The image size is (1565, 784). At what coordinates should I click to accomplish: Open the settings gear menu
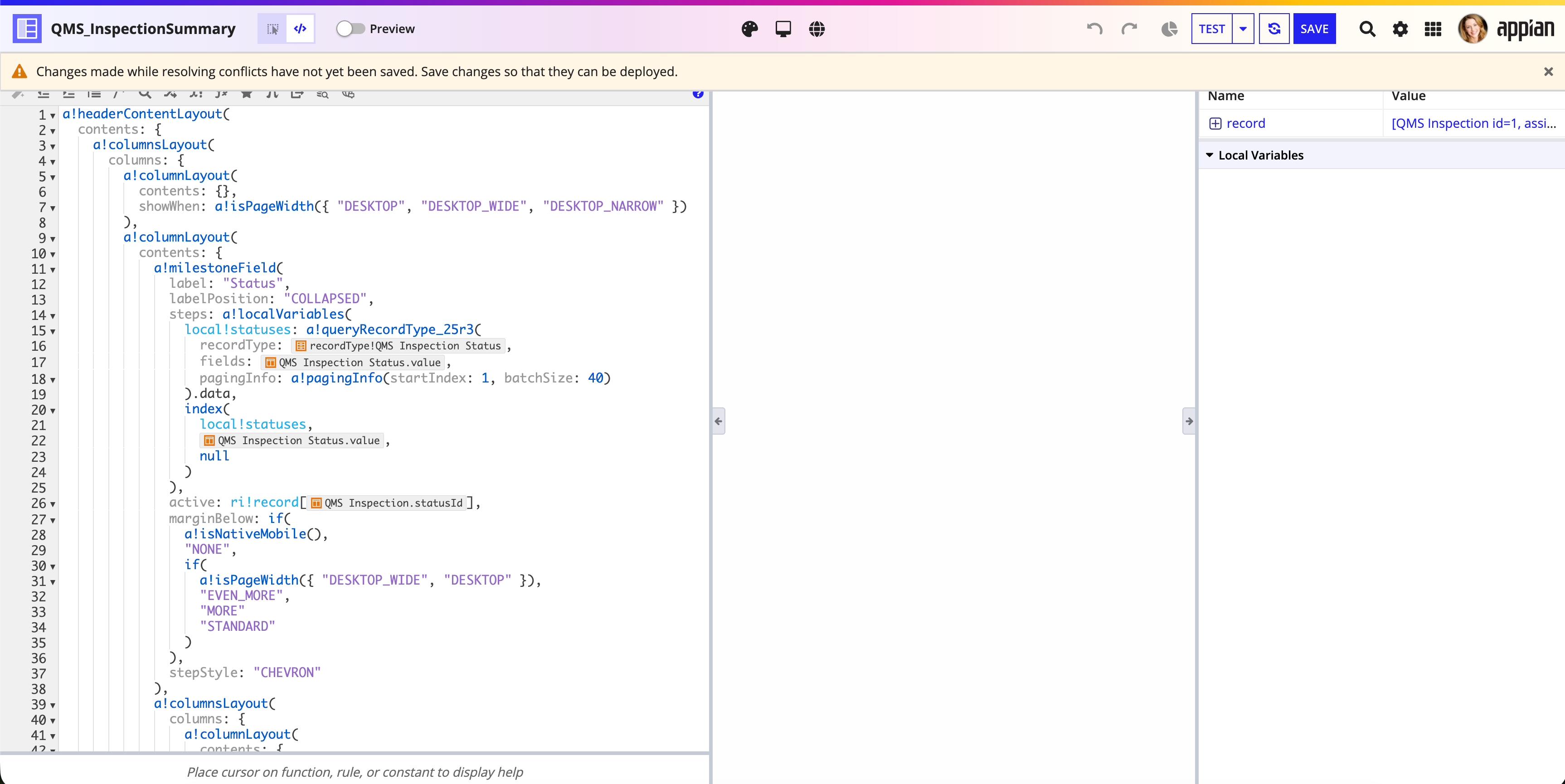(x=1400, y=29)
